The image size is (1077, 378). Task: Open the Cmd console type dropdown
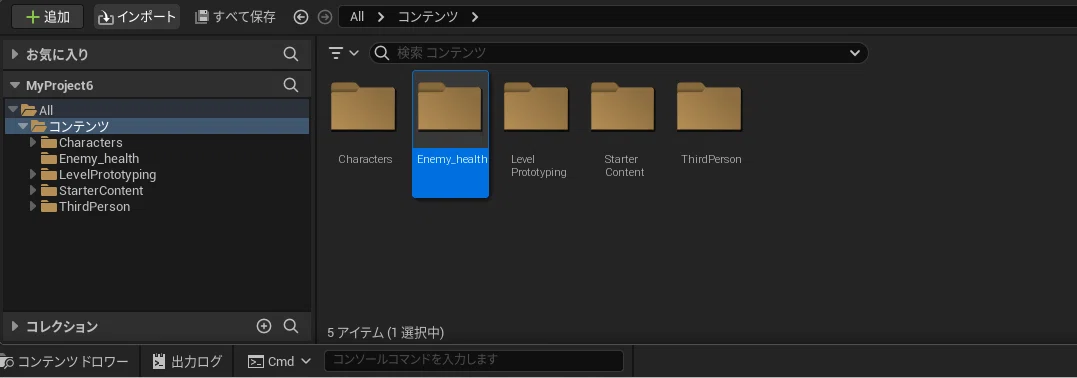coord(280,362)
